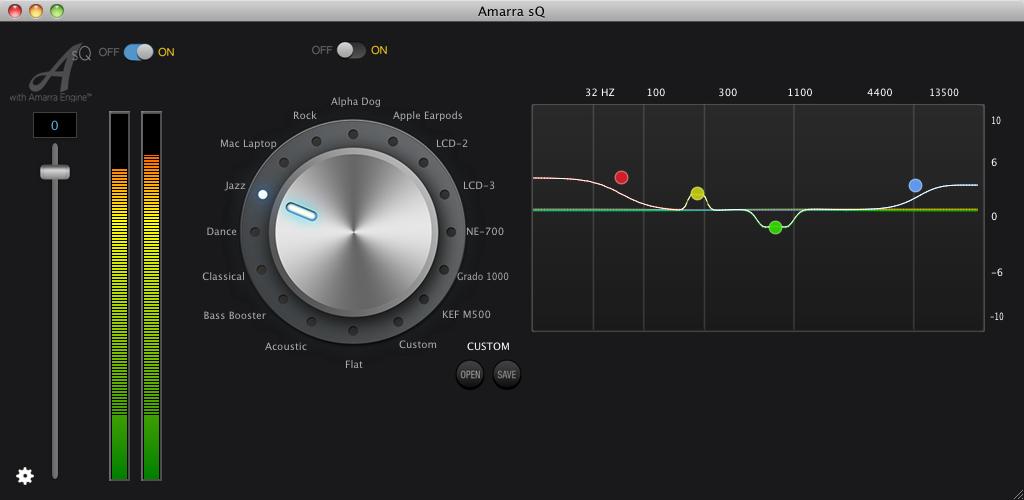Click the green EQ band node
This screenshot has width=1024, height=500.
pyautogui.click(x=775, y=227)
